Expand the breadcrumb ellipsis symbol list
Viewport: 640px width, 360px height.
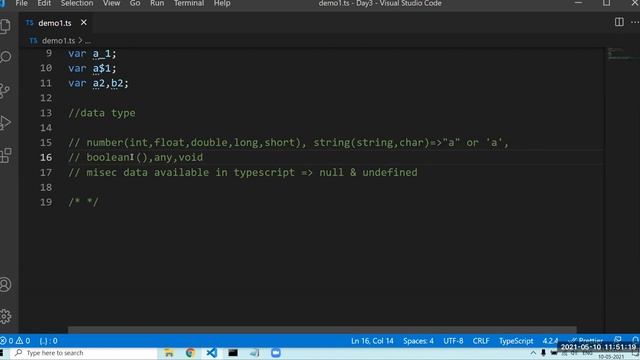click(88, 41)
